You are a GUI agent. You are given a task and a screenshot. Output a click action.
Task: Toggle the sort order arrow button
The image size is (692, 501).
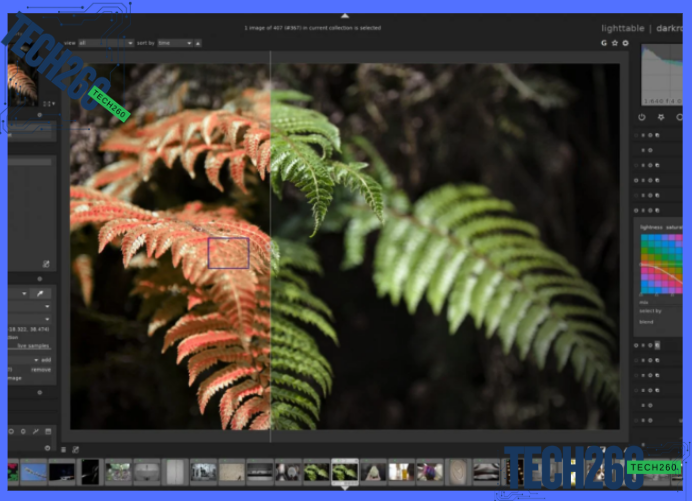tap(198, 44)
